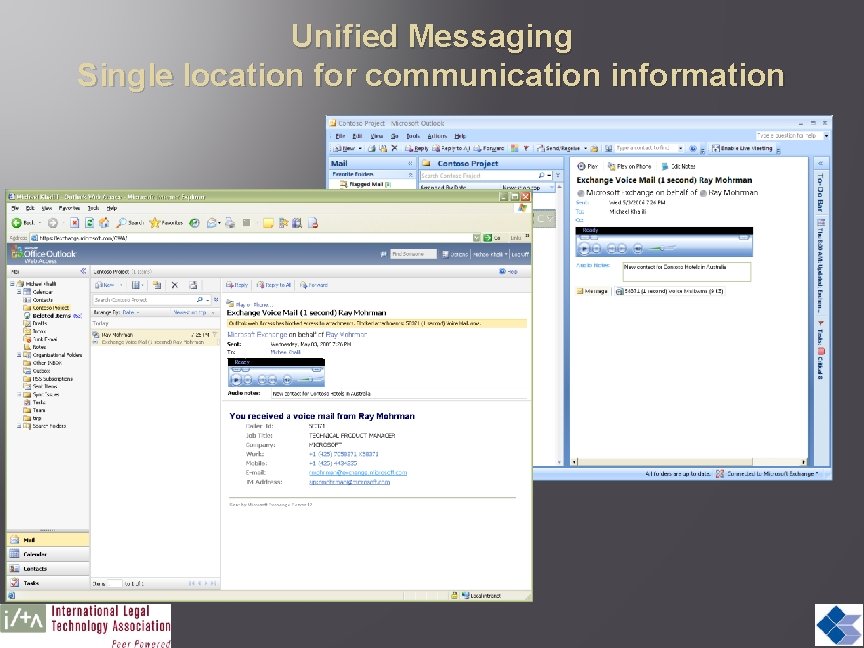The image size is (864, 648).
Task: Click Log Off in Outlook Web Access header
Action: tap(520, 254)
